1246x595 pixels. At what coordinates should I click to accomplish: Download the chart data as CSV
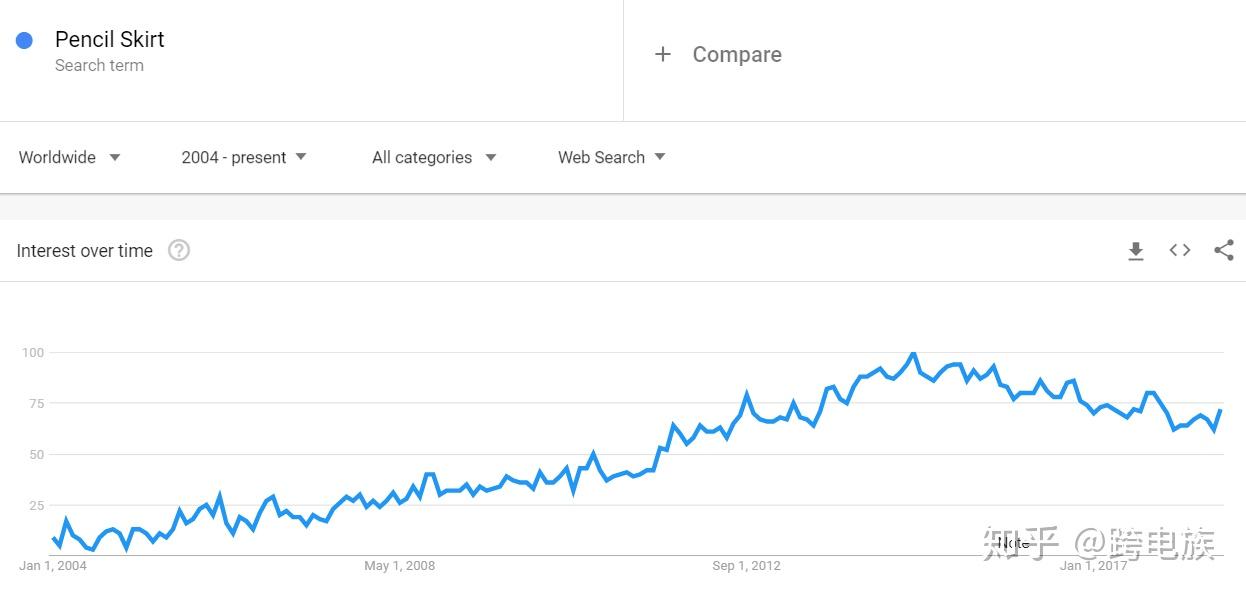[x=1135, y=251]
